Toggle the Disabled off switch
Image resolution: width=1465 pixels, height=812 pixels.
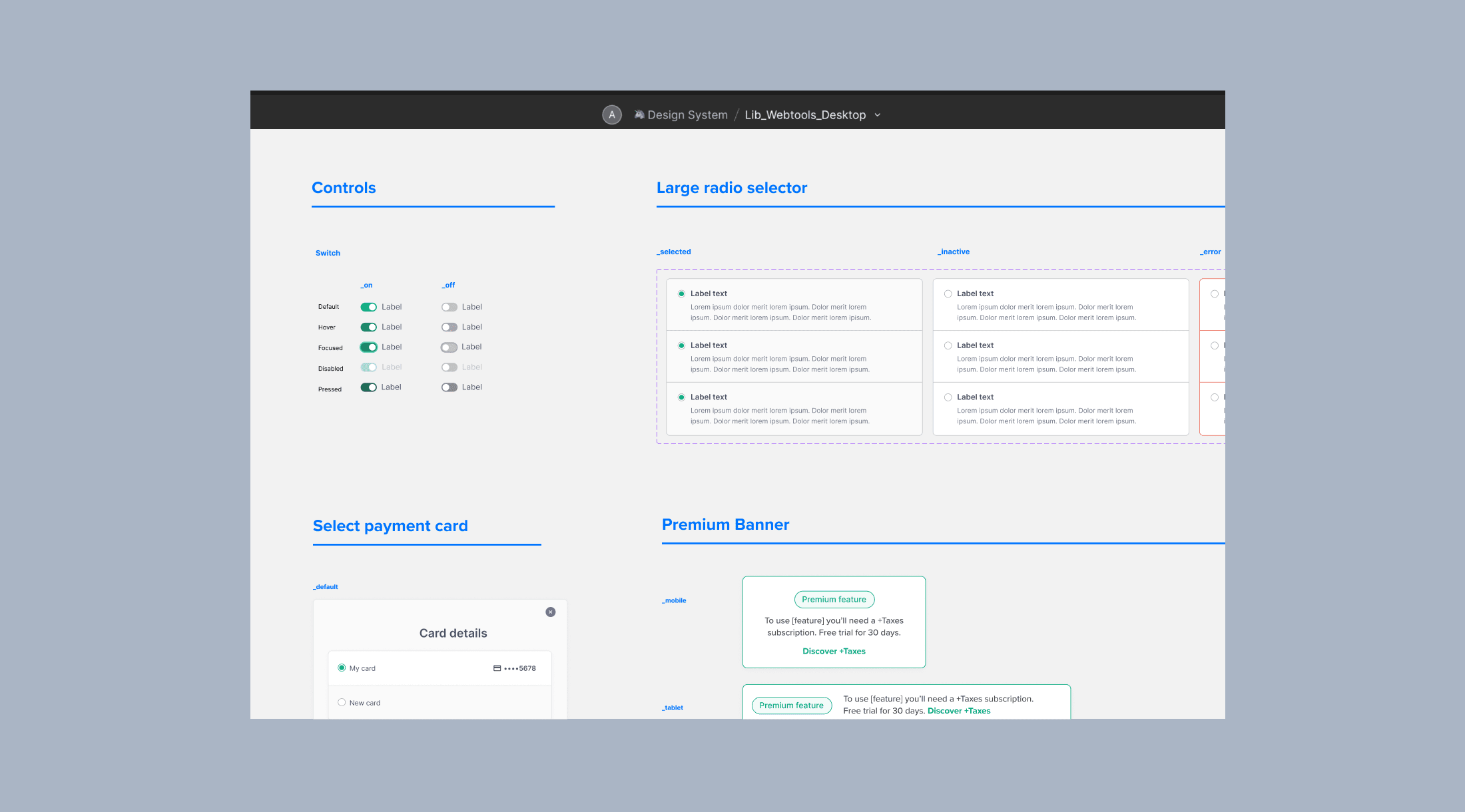coord(449,367)
